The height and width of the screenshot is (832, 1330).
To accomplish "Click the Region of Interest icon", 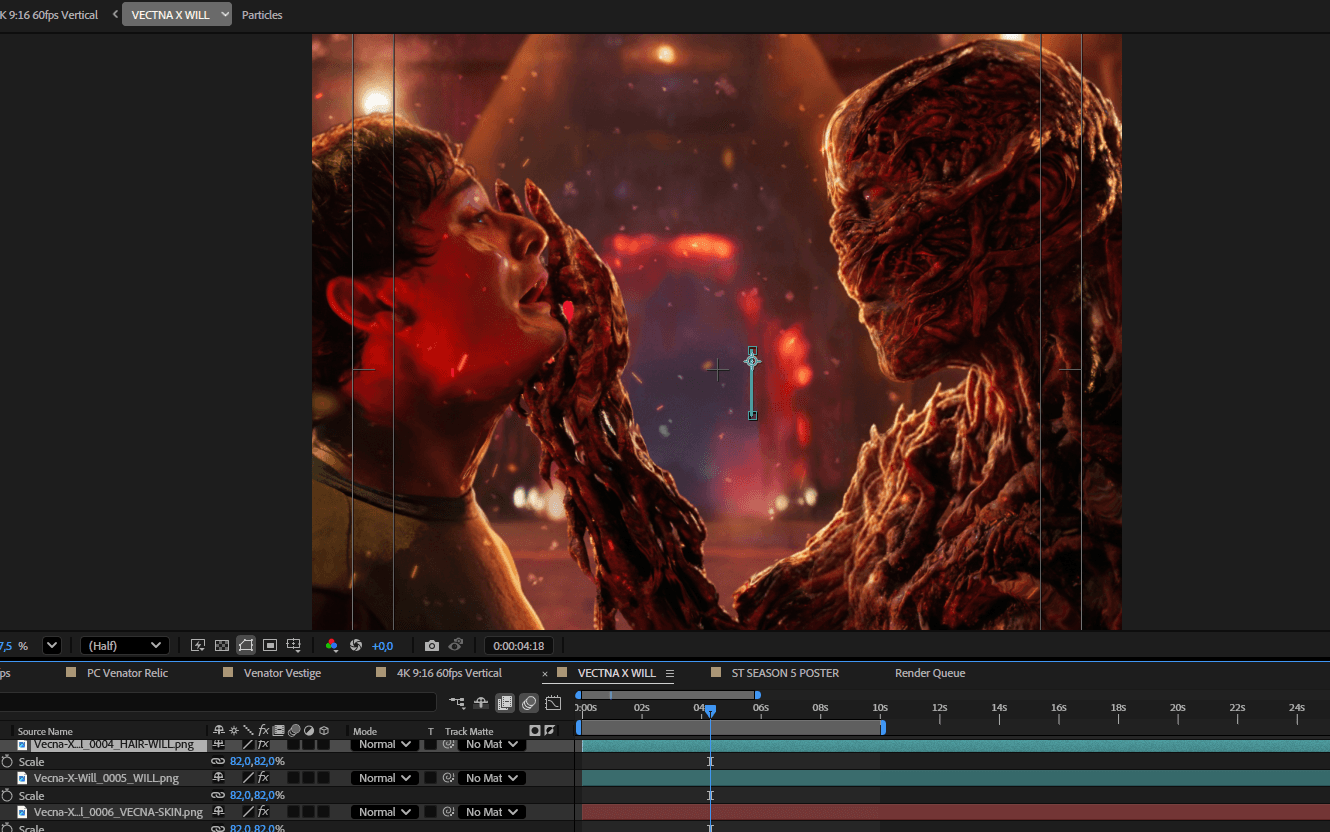I will point(270,646).
